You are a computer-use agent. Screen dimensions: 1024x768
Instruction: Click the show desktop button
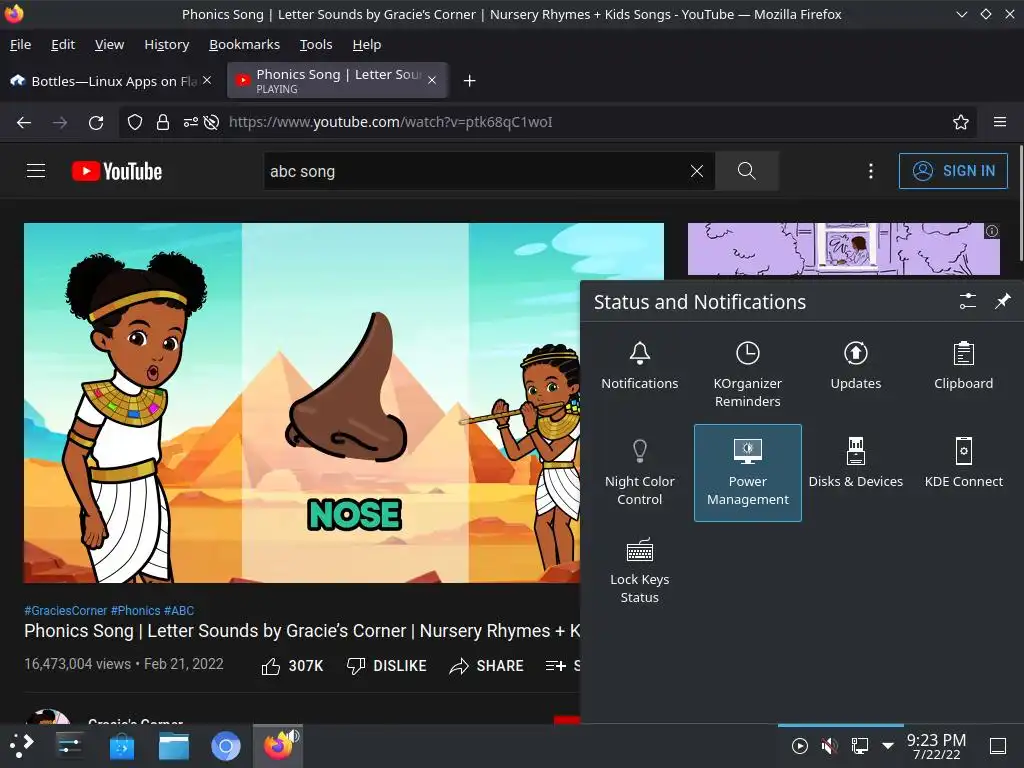[998, 745]
